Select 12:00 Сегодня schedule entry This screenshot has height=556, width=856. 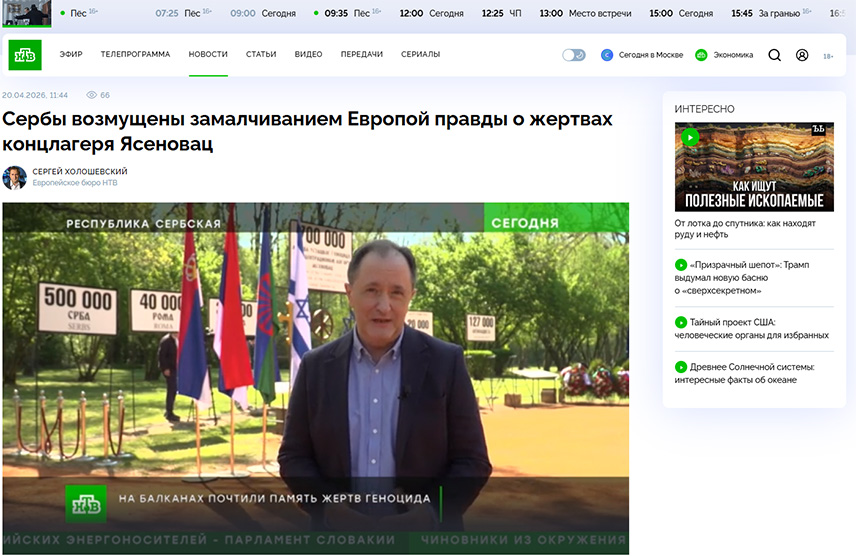coord(431,13)
